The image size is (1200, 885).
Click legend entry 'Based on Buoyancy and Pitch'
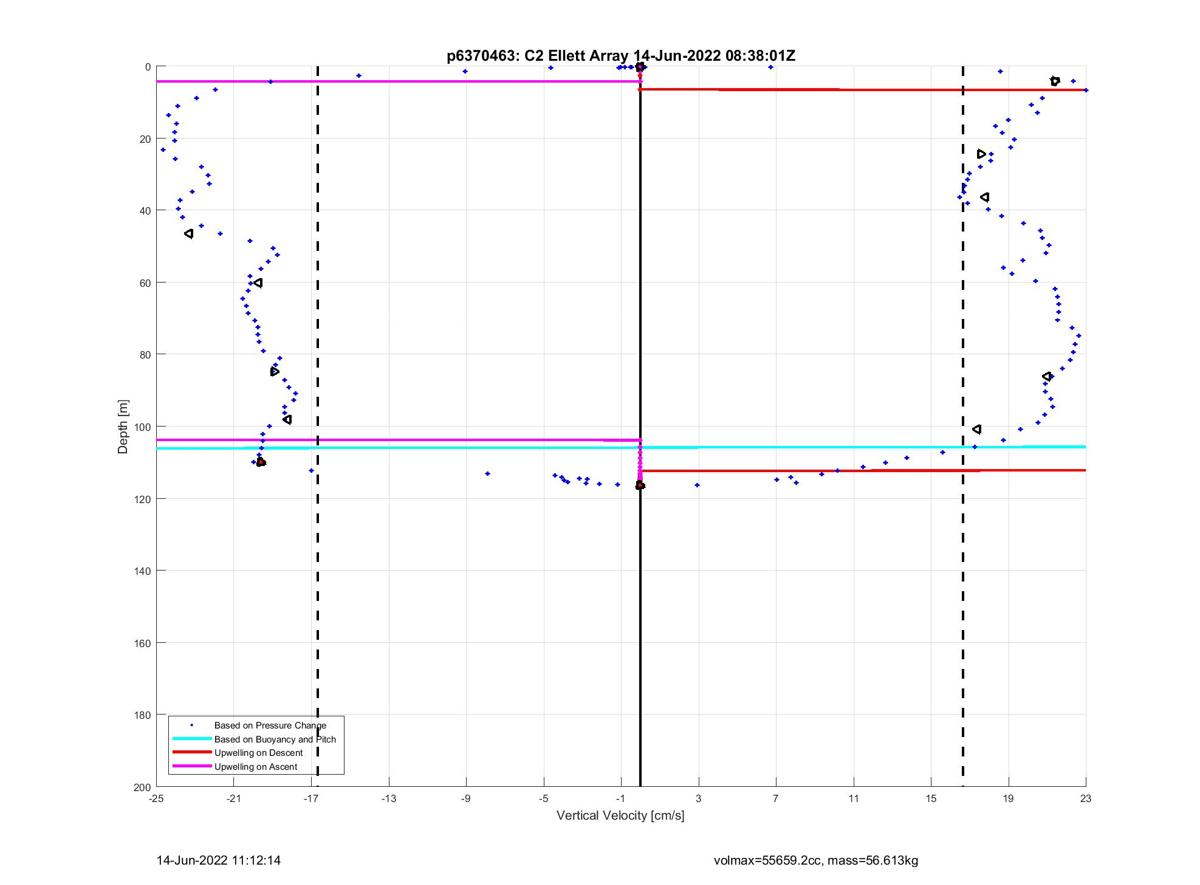(x=275, y=739)
